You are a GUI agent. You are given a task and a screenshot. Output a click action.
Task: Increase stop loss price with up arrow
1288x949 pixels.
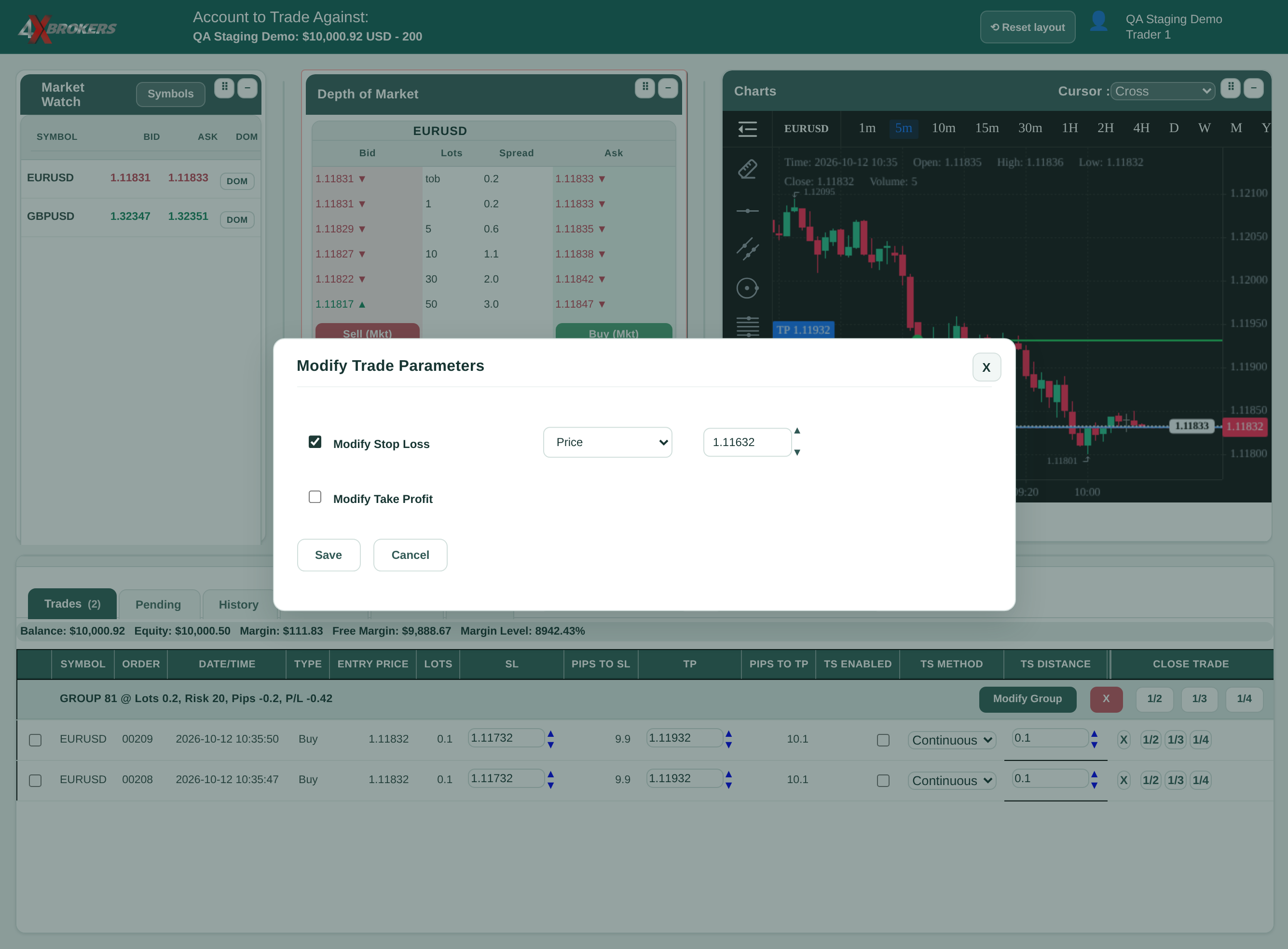pos(797,431)
